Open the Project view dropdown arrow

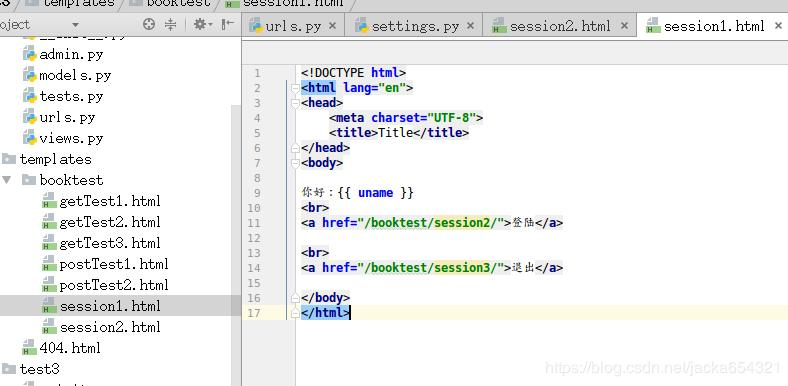(x=75, y=25)
